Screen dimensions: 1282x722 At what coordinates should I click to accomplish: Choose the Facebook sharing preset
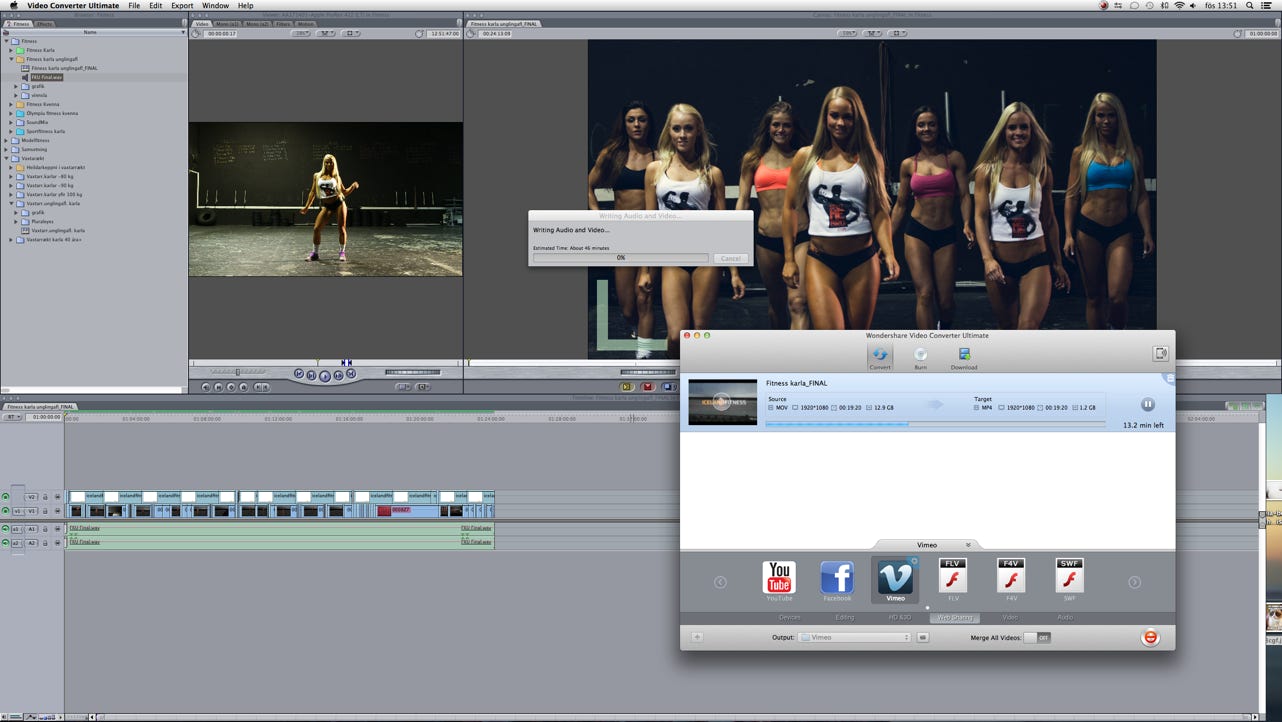[837, 579]
